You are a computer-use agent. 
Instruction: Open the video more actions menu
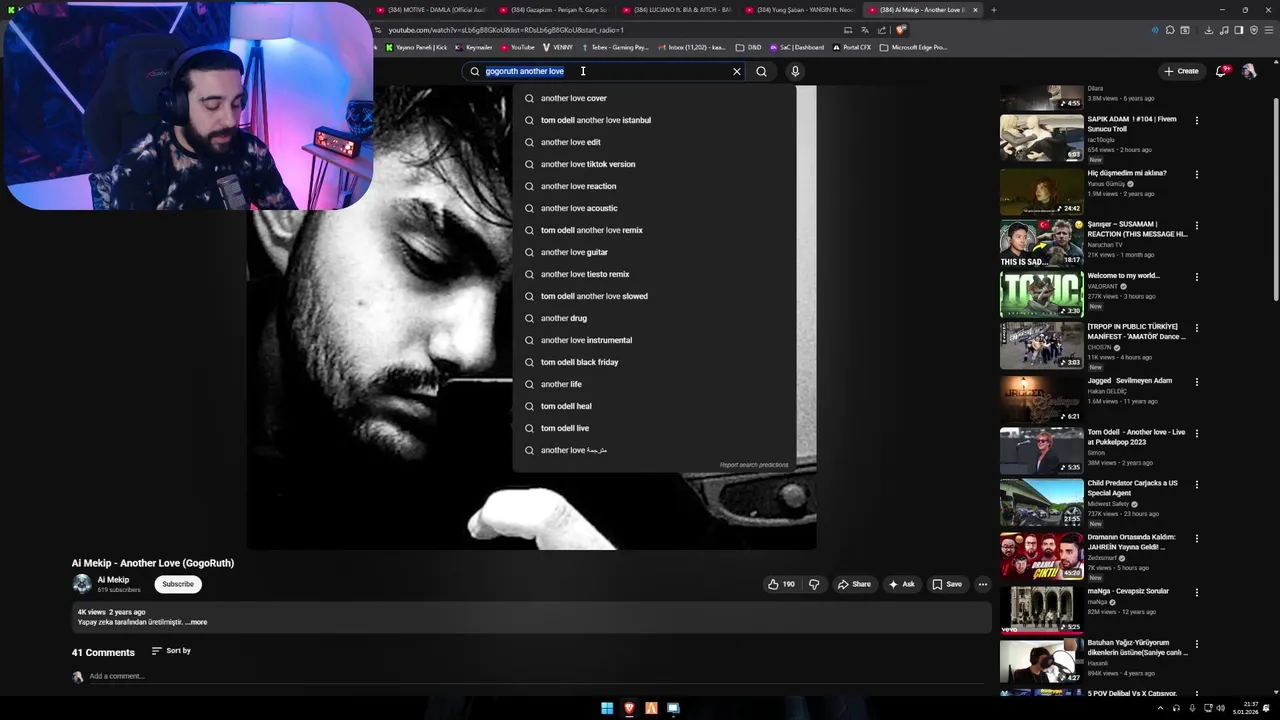coord(983,584)
